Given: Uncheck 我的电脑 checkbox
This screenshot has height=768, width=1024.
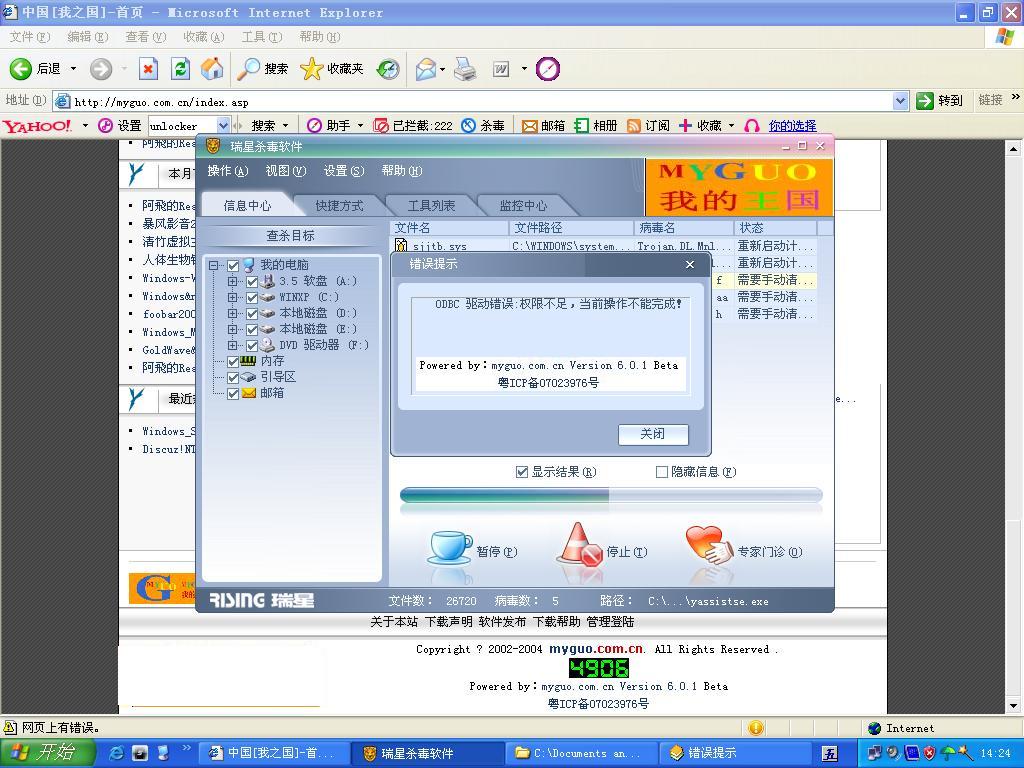Looking at the screenshot, I should point(233,265).
